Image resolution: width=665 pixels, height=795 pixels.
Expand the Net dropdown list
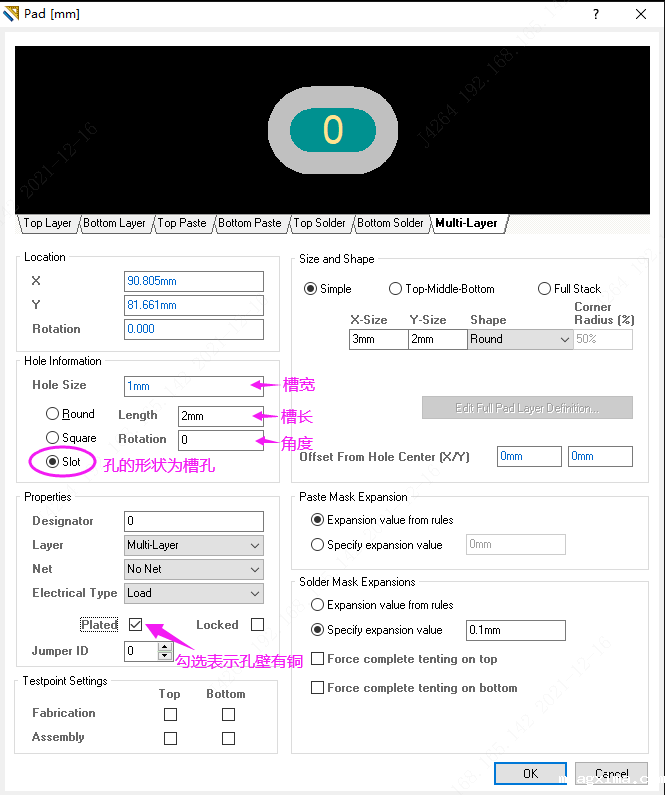[194, 569]
